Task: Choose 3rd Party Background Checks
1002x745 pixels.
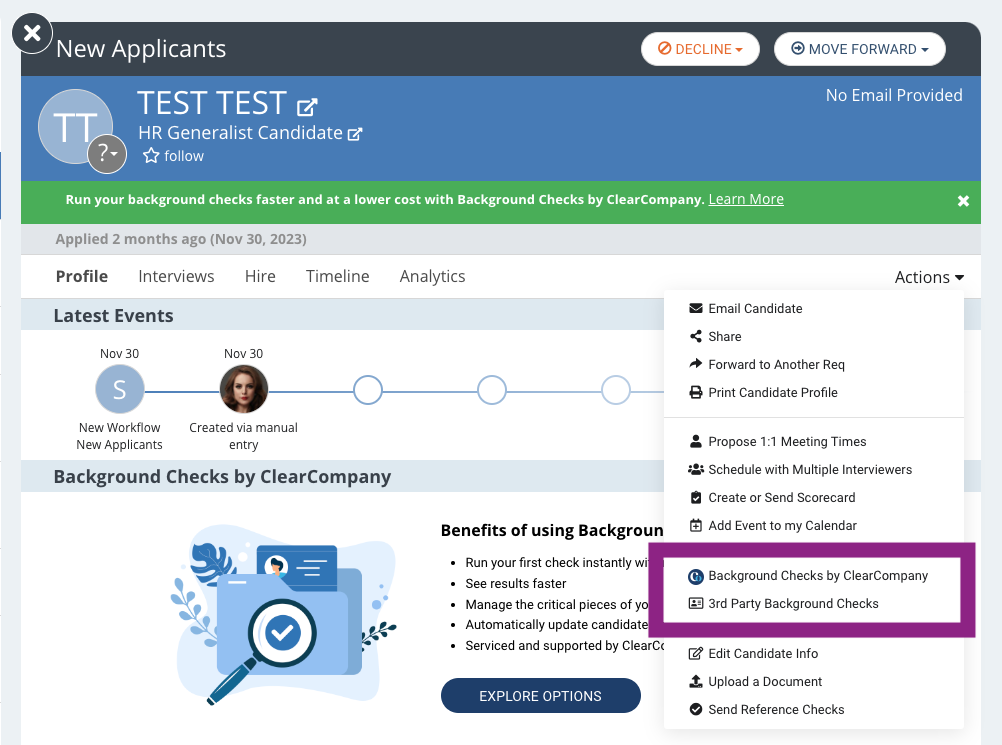Action: click(x=812, y=604)
